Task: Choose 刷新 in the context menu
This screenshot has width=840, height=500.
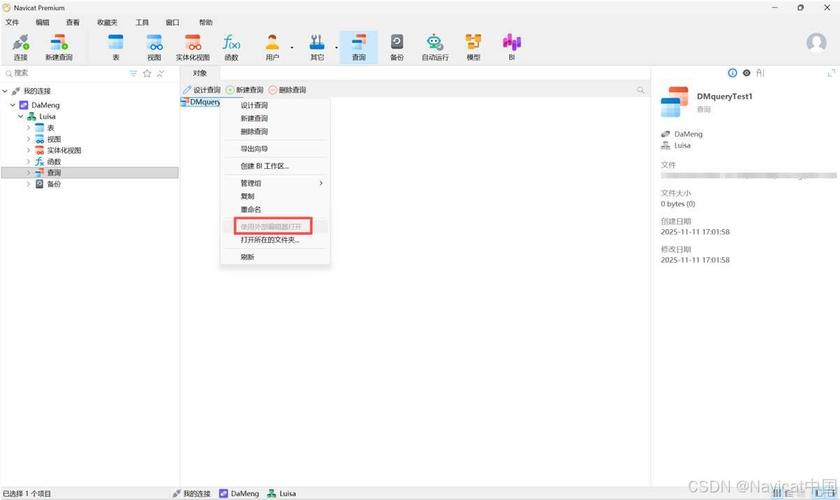Action: [x=275, y=257]
